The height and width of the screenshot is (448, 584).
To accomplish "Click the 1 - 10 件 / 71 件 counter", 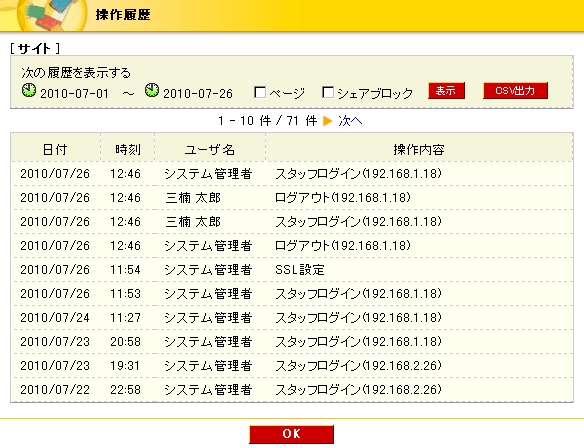I will tap(267, 121).
